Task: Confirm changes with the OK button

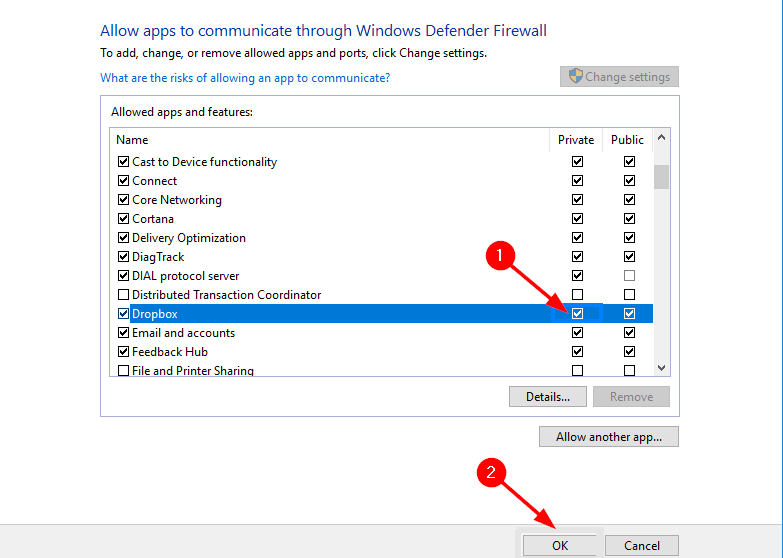Action: 559,545
